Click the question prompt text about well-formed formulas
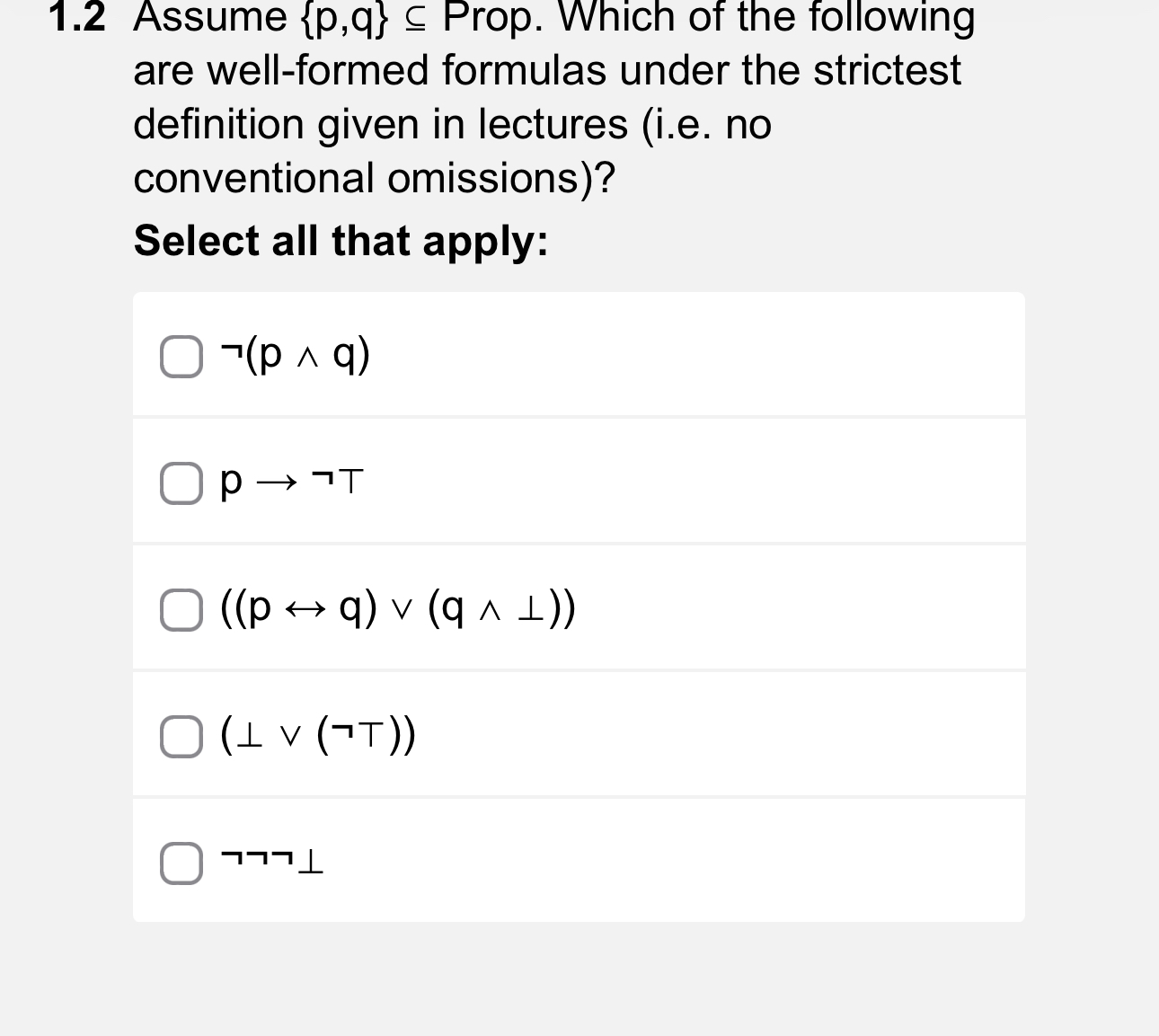This screenshot has width=1159, height=1036. (x=553, y=97)
